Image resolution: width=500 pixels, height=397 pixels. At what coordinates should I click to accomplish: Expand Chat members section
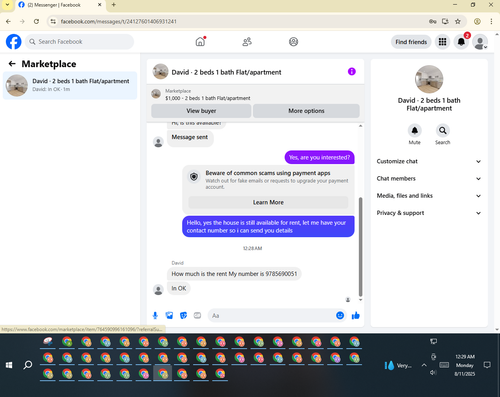[x=429, y=179]
